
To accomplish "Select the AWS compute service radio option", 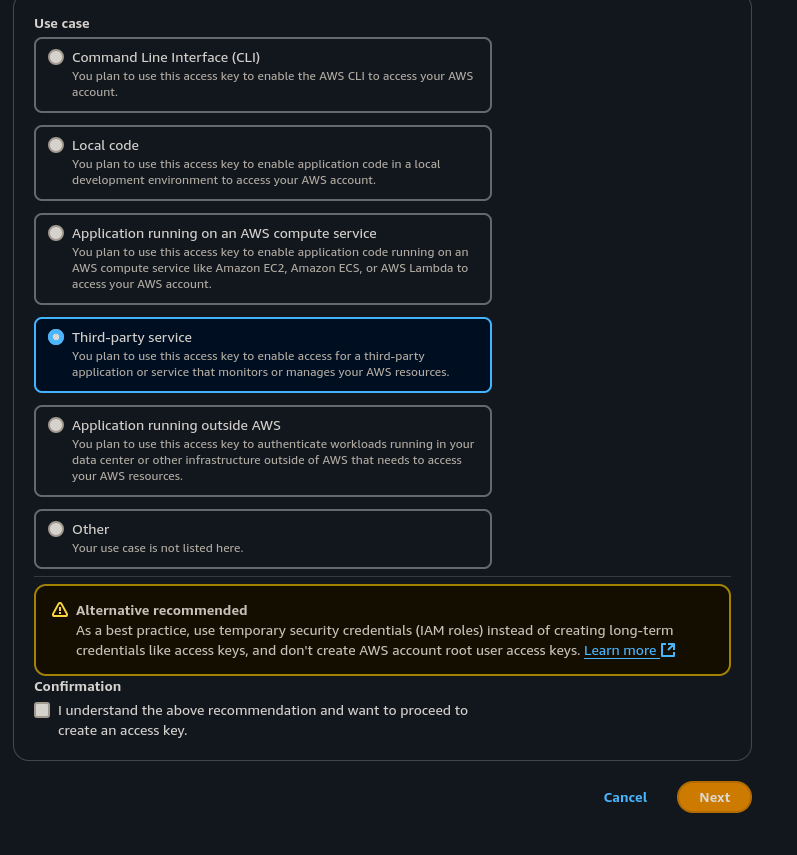I will click(56, 233).
